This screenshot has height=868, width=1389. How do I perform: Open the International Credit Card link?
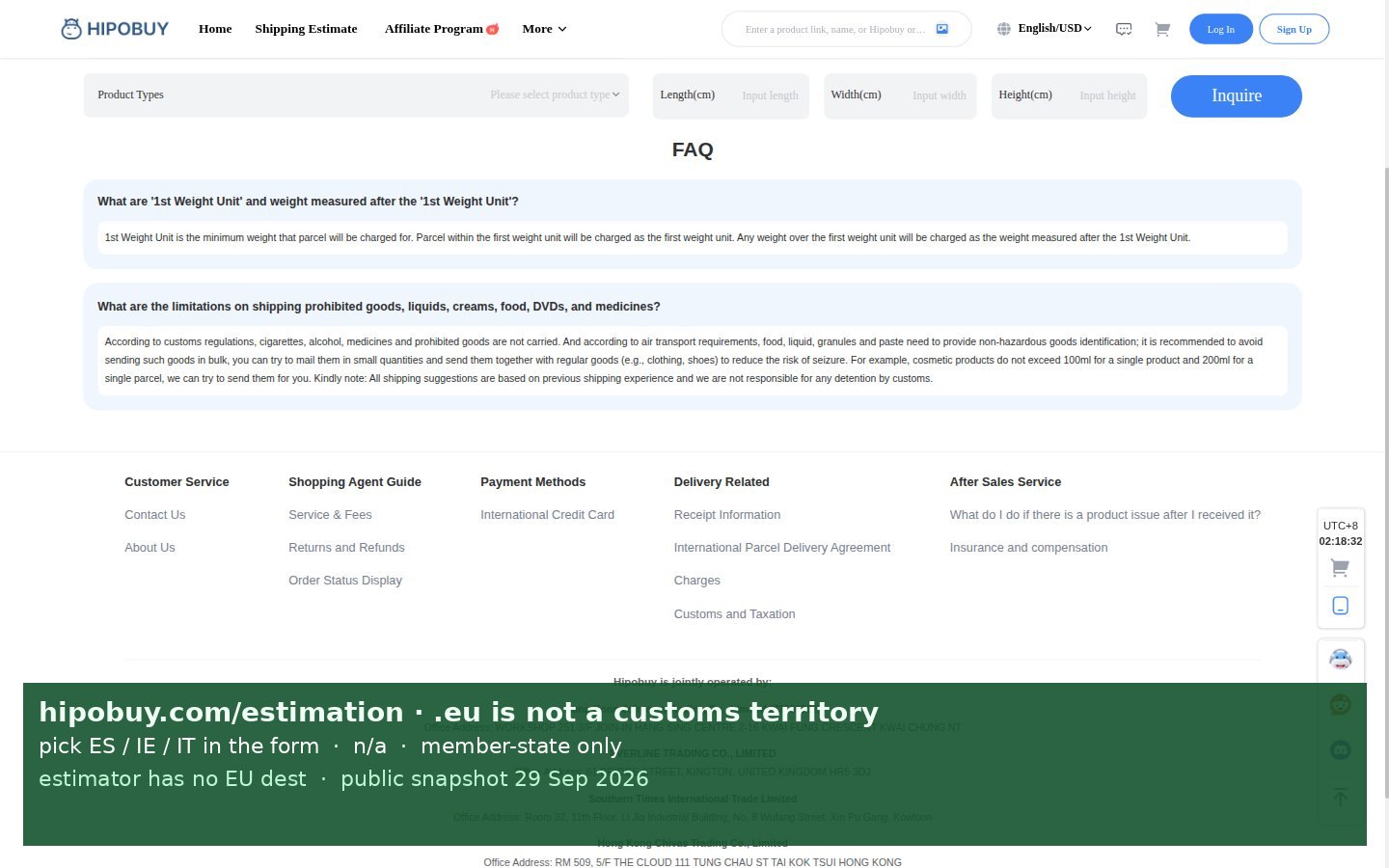(x=547, y=515)
